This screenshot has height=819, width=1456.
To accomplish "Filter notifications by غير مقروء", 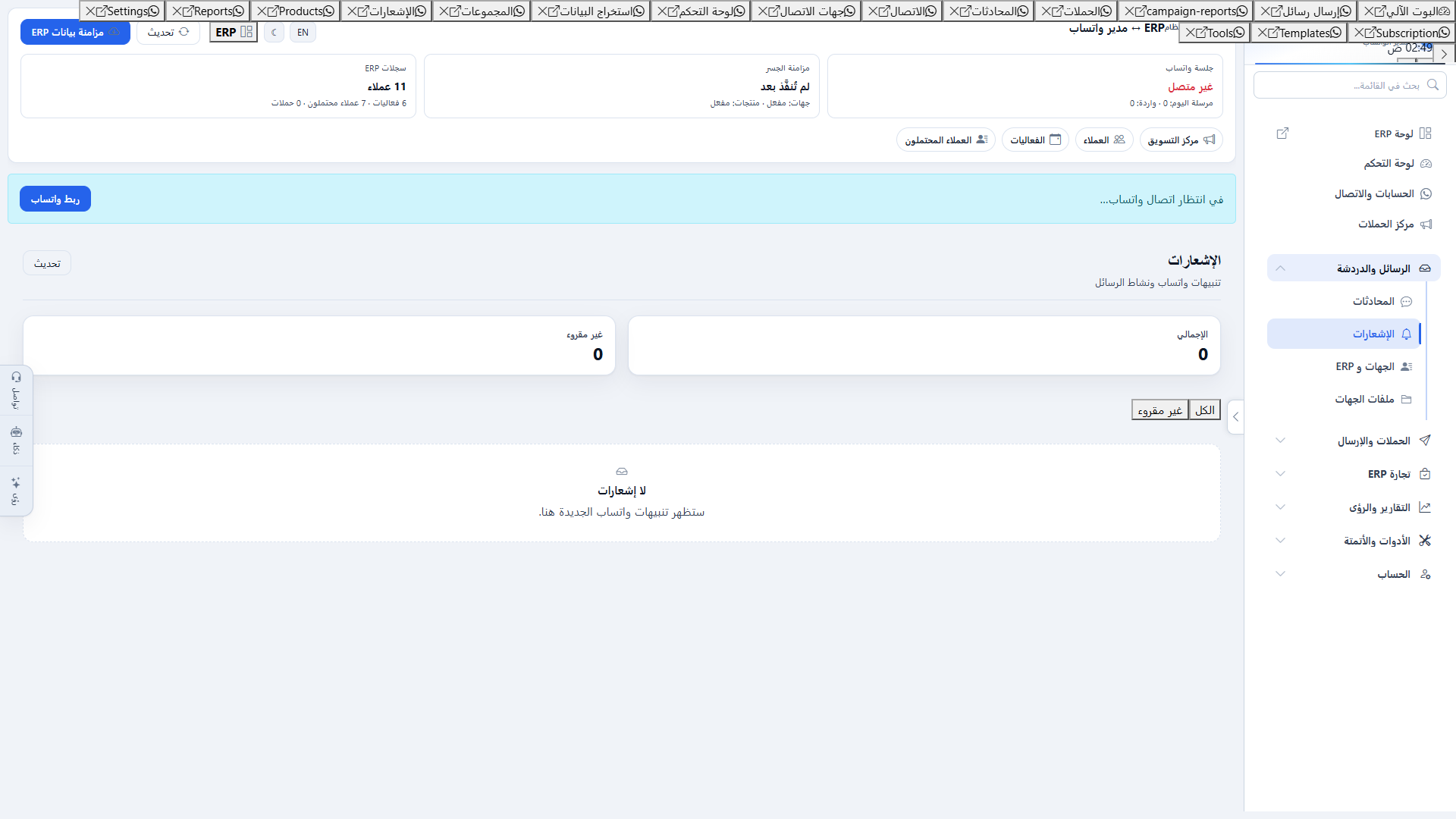I will pos(1160,410).
